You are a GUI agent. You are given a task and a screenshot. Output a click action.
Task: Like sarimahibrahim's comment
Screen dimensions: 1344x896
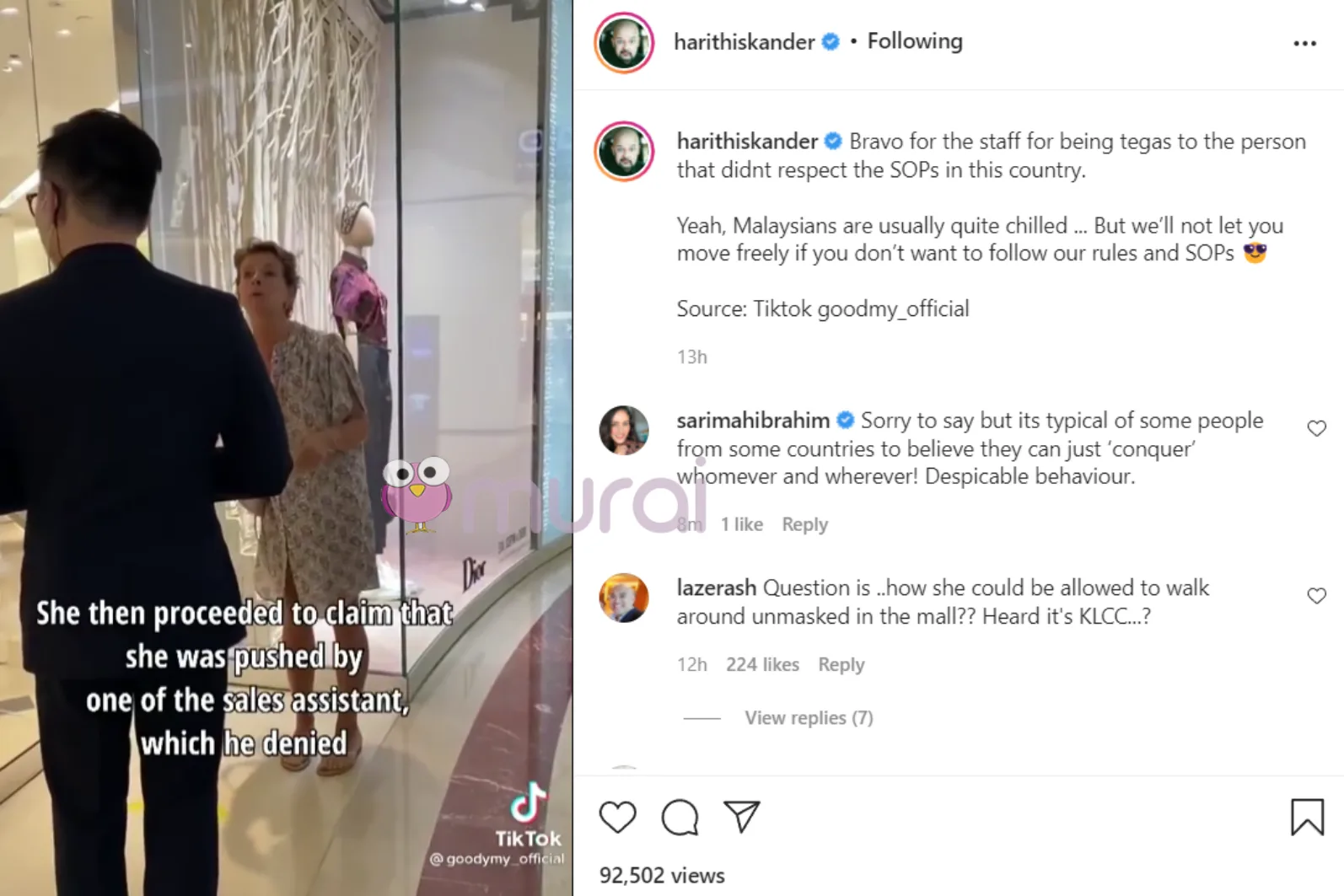1316,428
